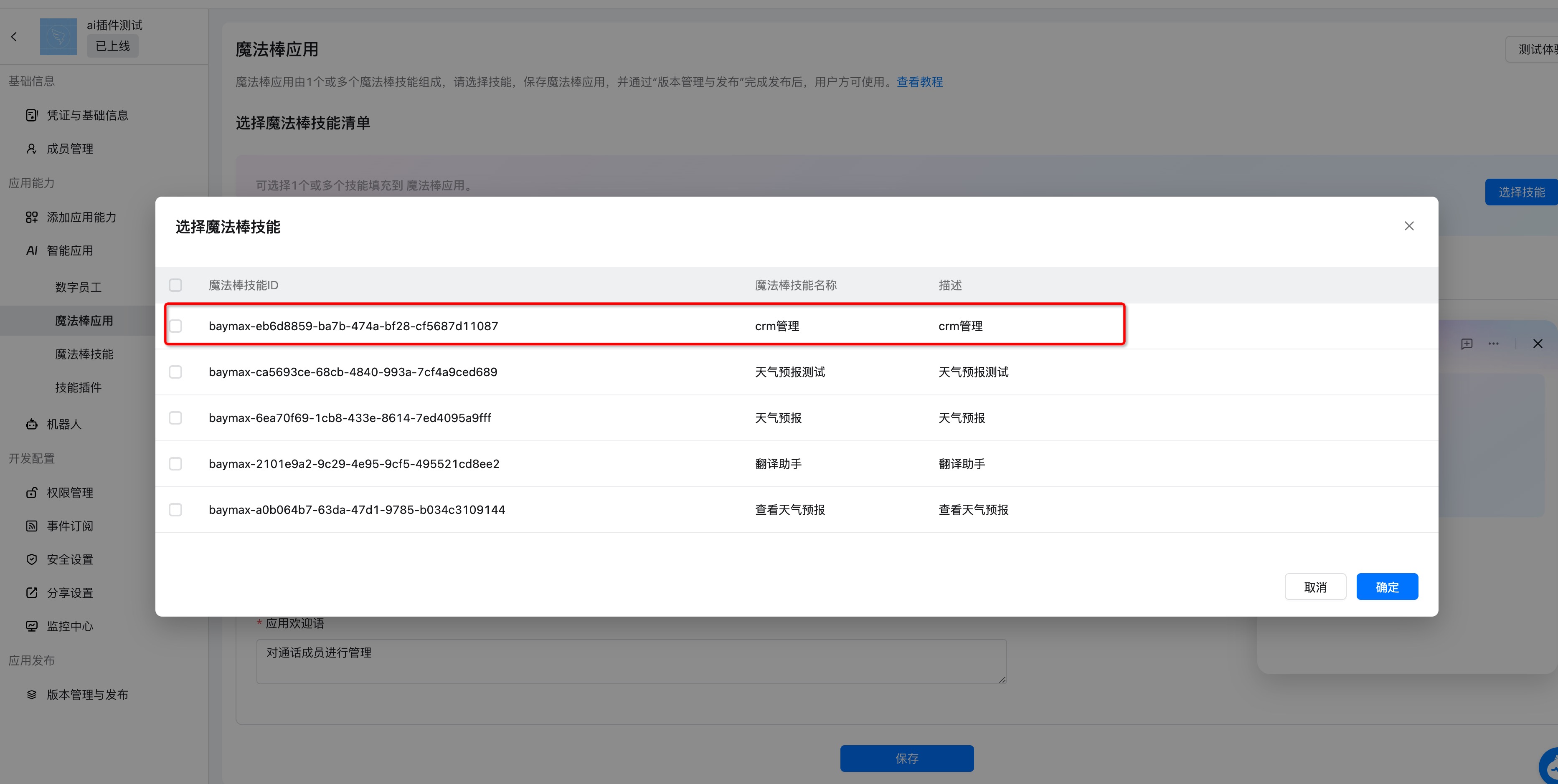Open 数字员工 menu item

tap(78, 287)
